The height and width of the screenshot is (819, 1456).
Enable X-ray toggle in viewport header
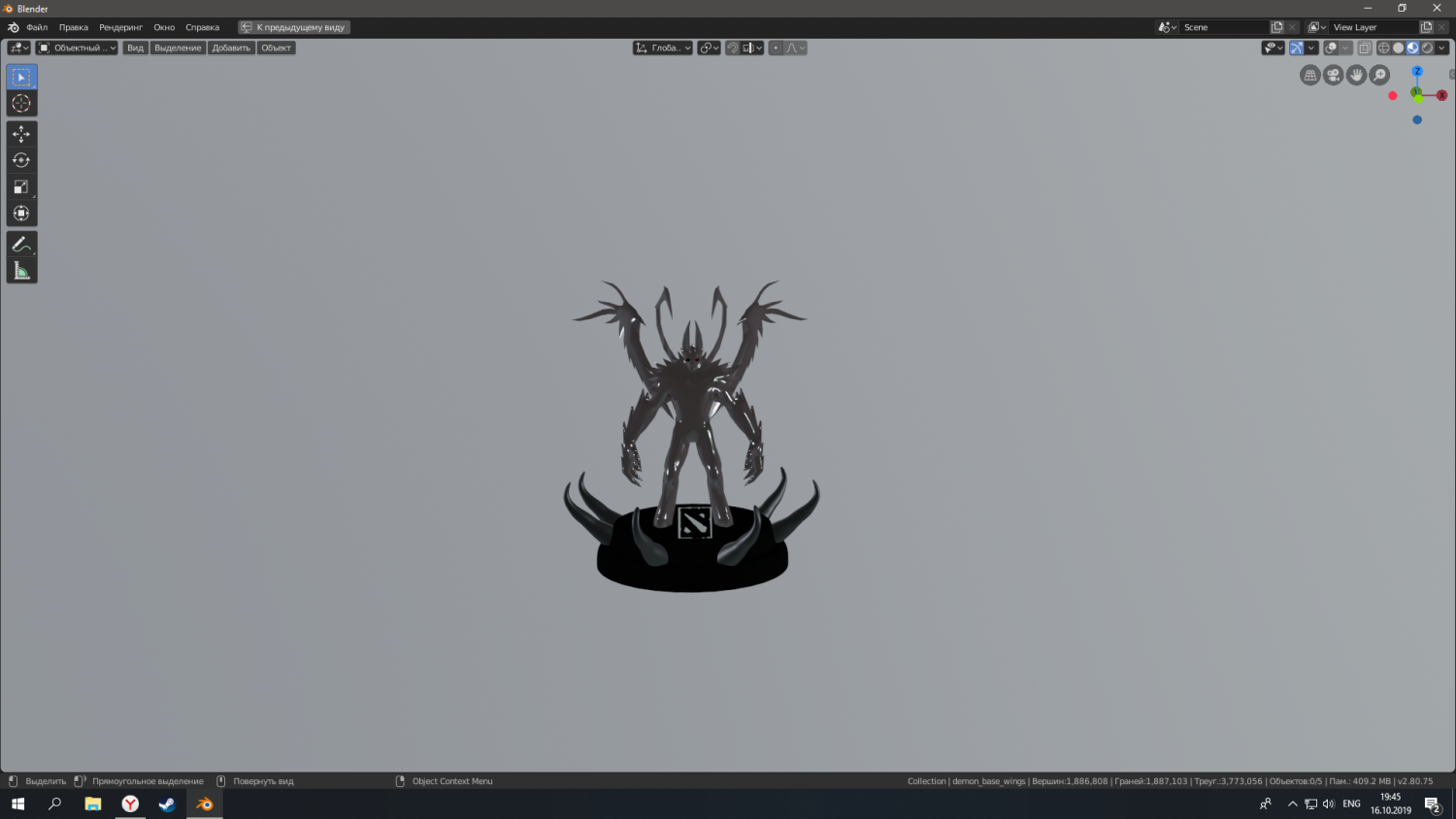pos(1364,48)
